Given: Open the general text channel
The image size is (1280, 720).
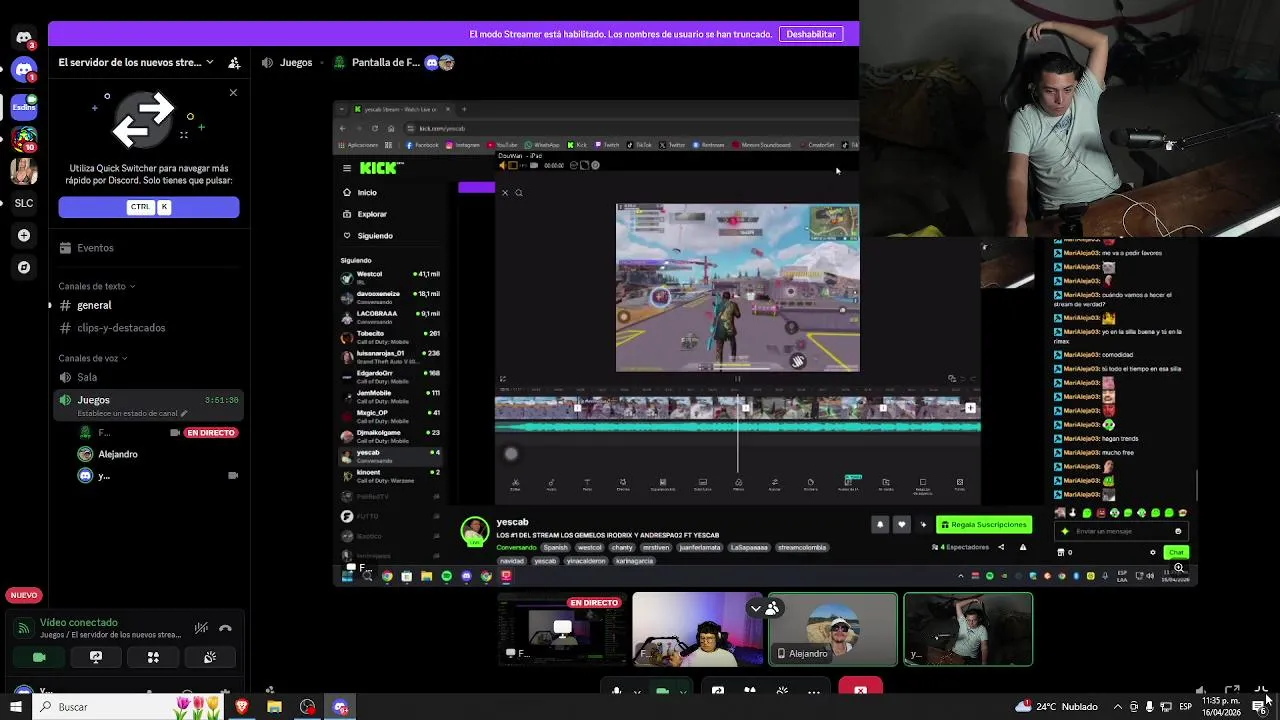Looking at the screenshot, I should (148, 305).
